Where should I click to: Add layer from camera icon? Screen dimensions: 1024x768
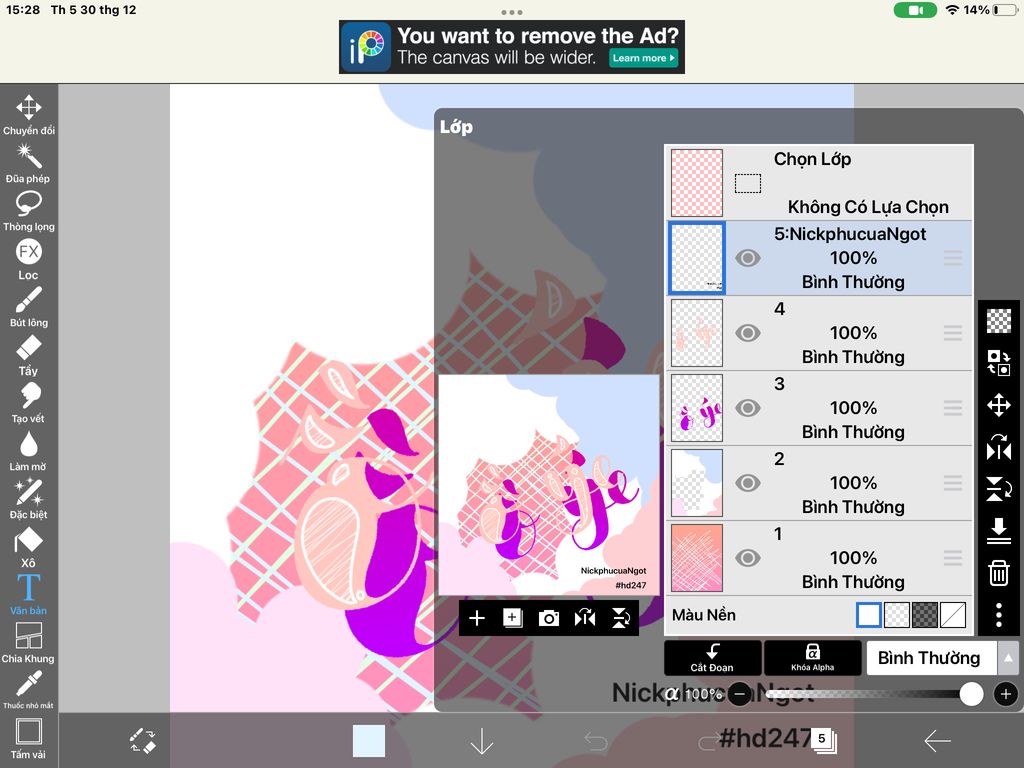pos(549,618)
